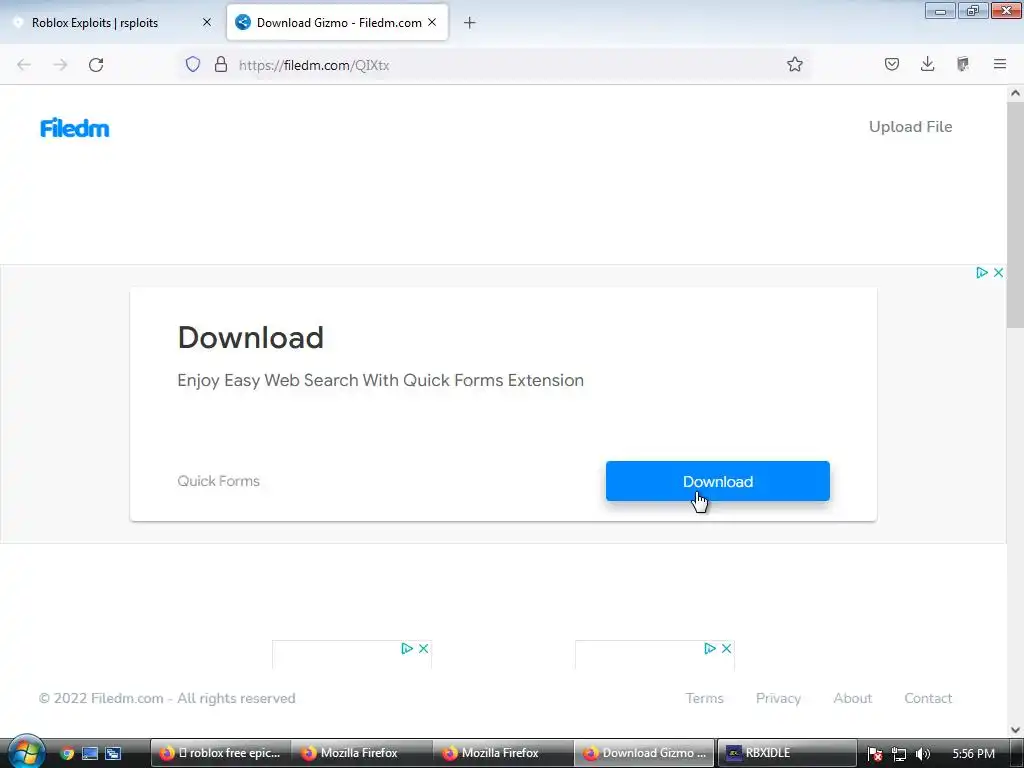Open the network tray icon
Image resolution: width=1024 pixels, height=768 pixels.
tap(899, 754)
